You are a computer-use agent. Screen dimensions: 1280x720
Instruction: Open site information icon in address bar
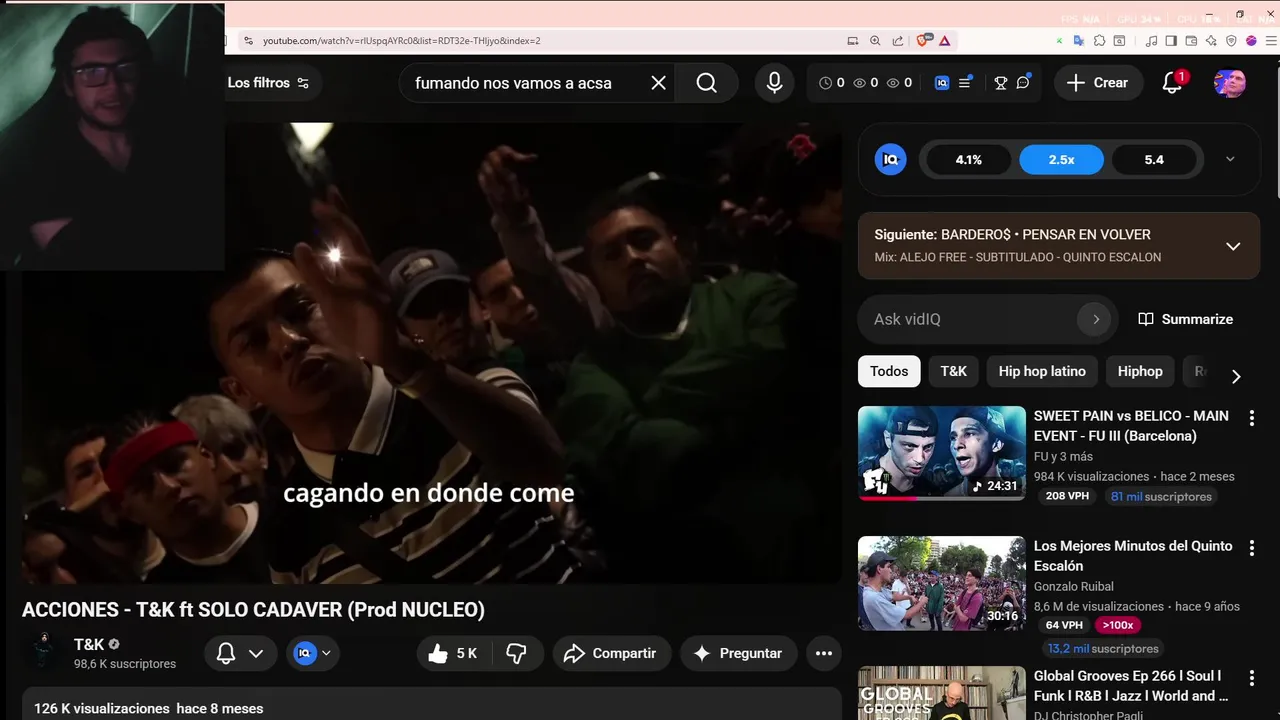click(x=248, y=41)
